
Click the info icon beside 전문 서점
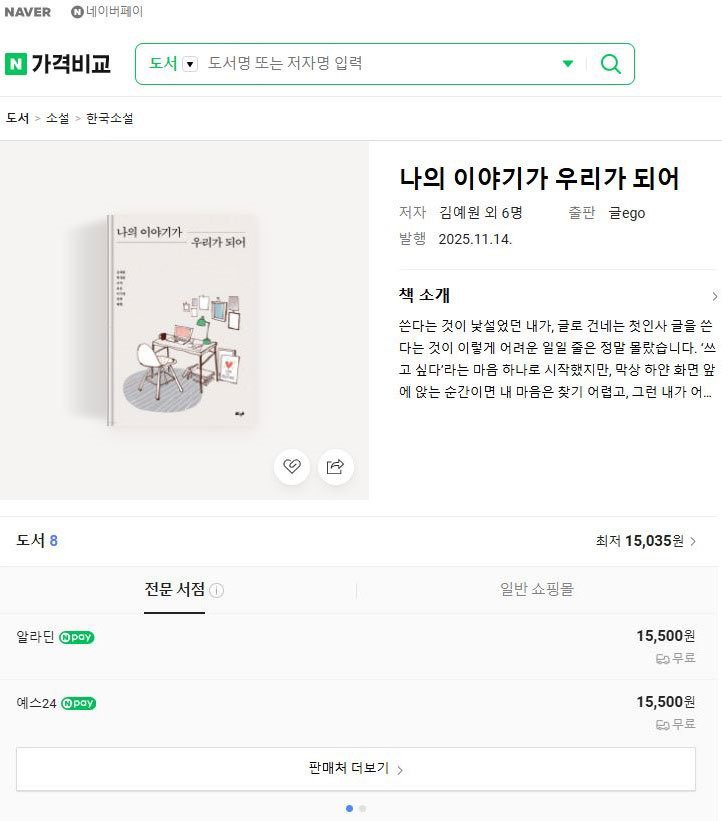point(217,590)
